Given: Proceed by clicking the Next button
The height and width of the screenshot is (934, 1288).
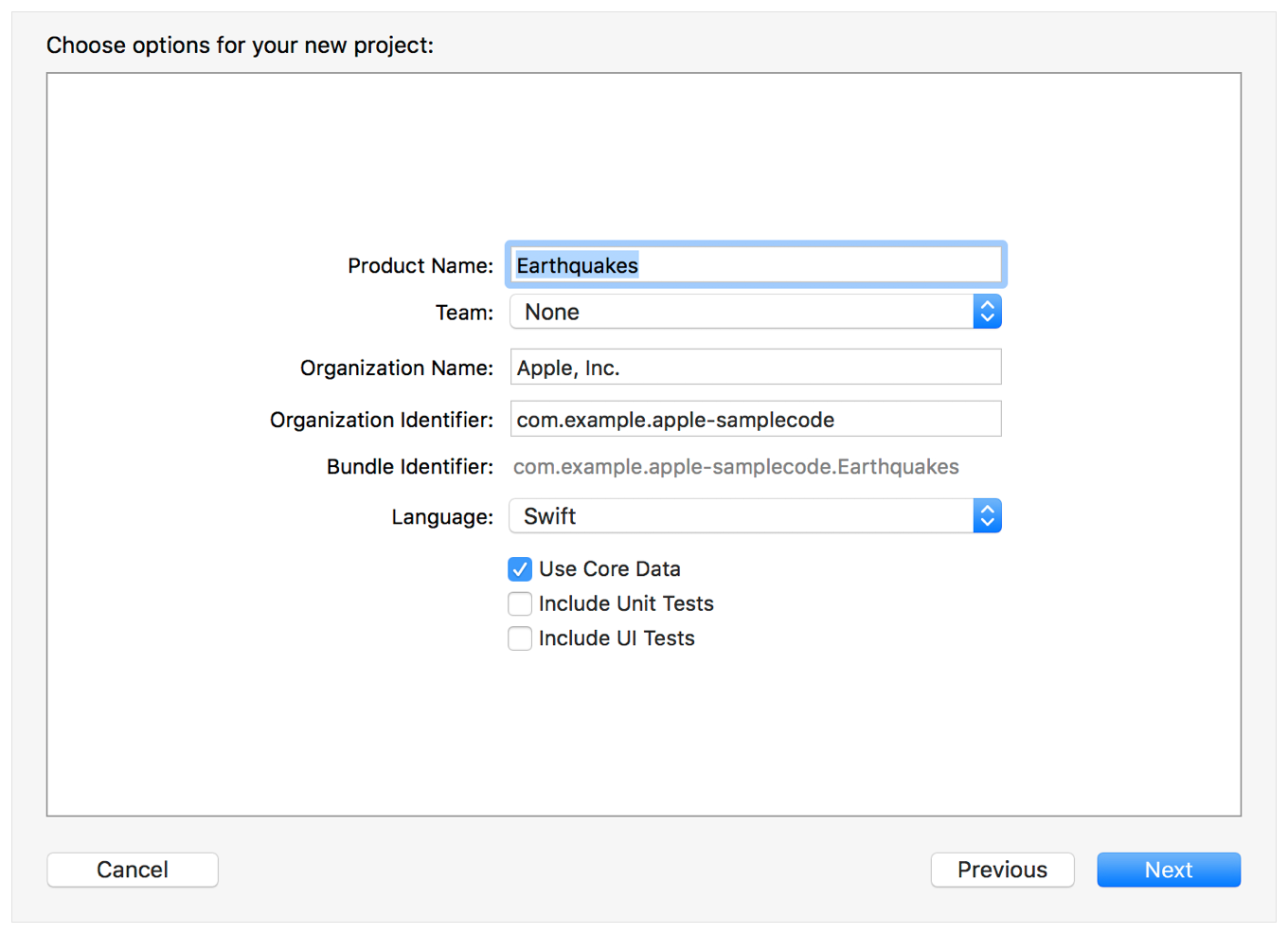Looking at the screenshot, I should 1168,870.
